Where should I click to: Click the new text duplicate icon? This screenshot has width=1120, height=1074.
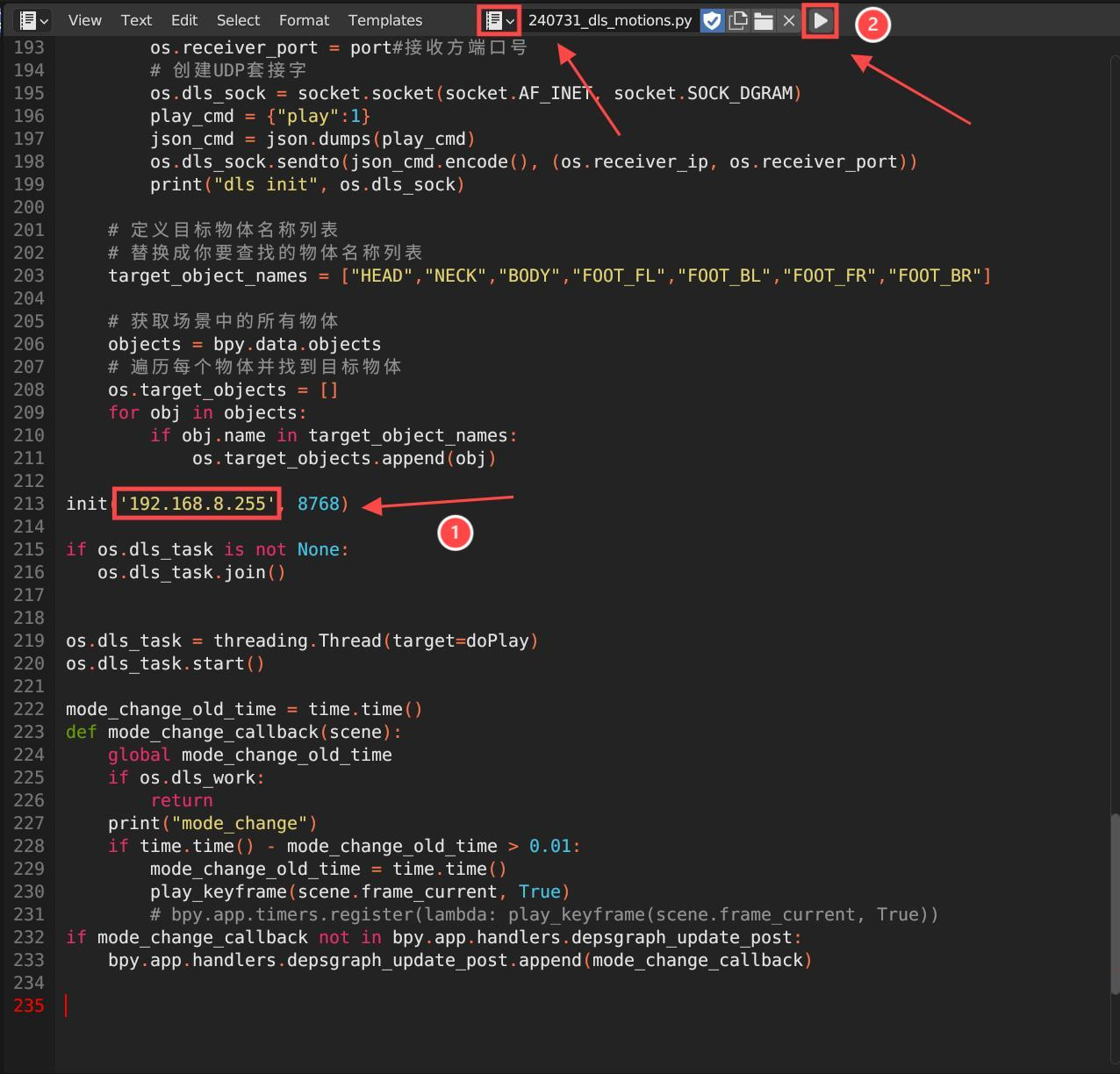(x=738, y=20)
